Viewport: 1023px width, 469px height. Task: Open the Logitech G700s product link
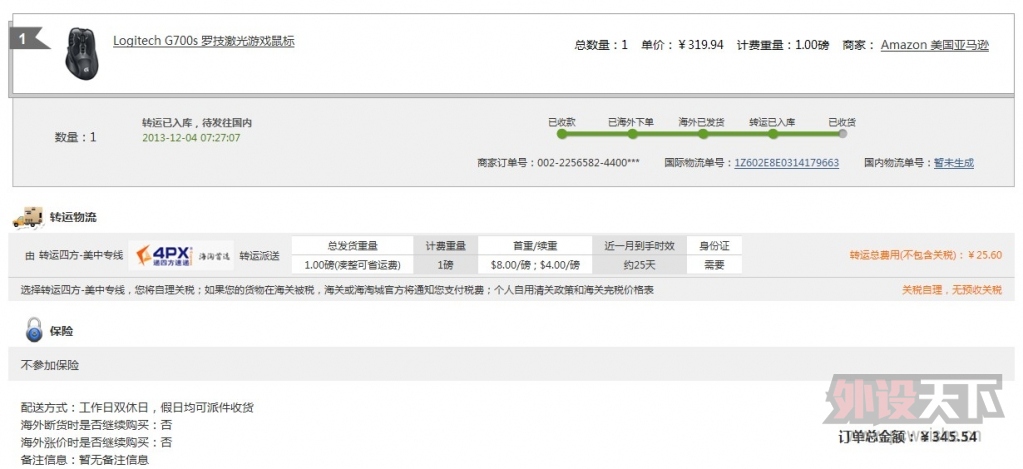point(204,41)
